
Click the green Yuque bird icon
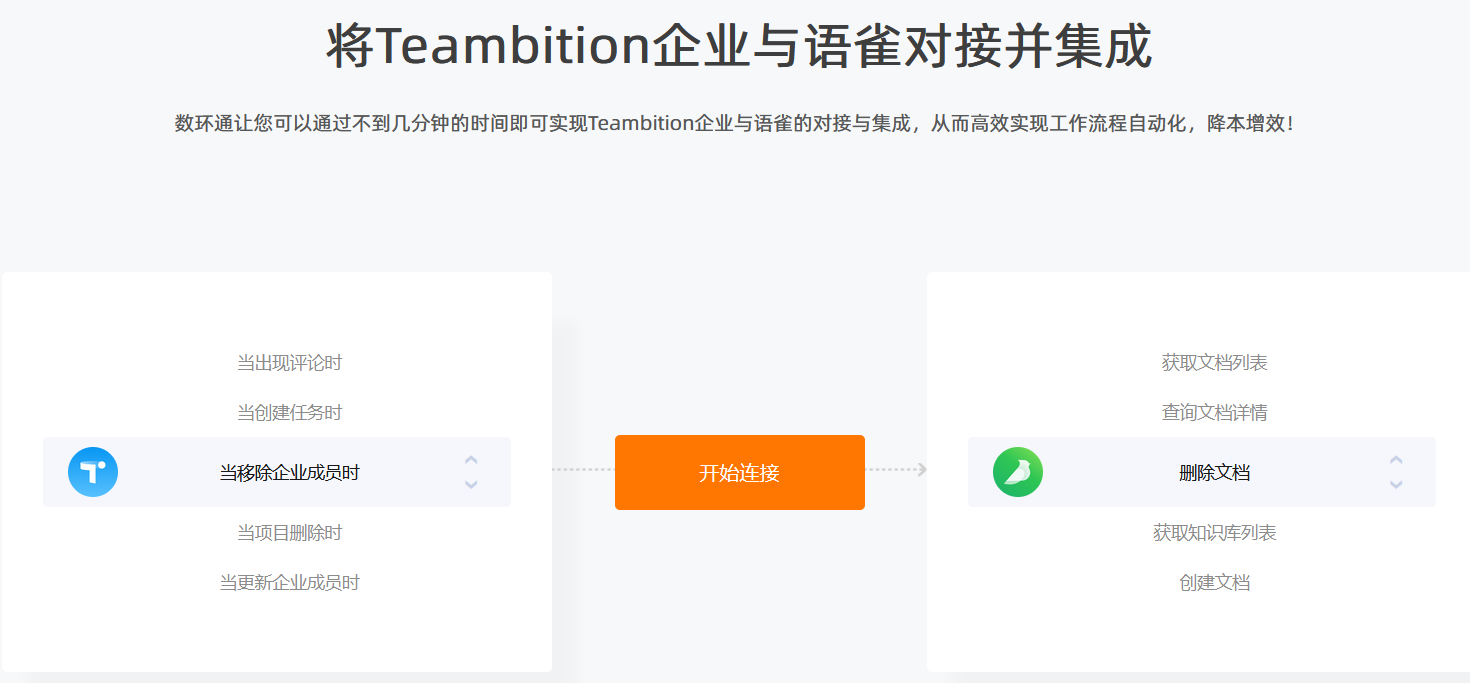pyautogui.click(x=1018, y=472)
